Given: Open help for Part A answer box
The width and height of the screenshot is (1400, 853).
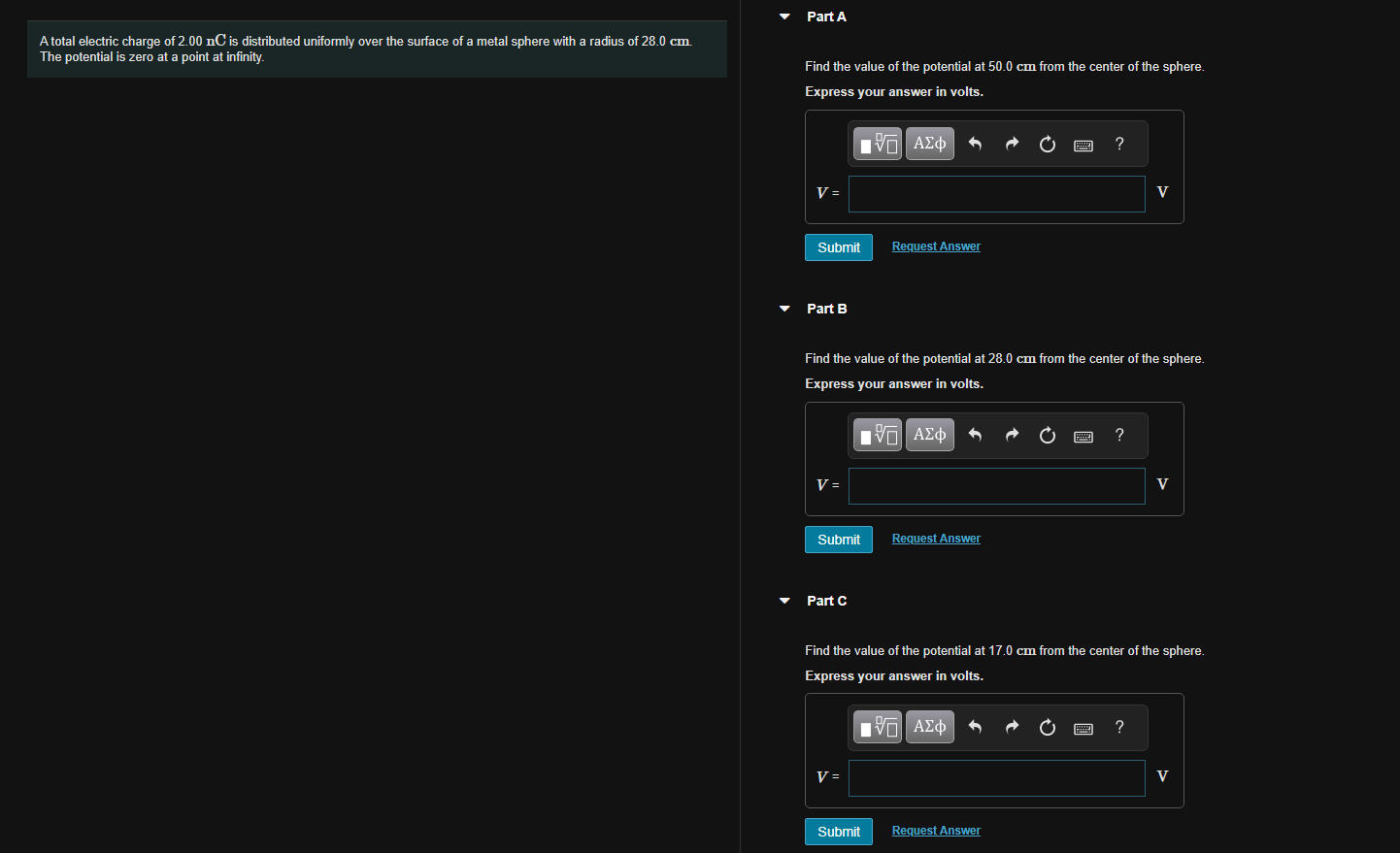Looking at the screenshot, I should [x=1119, y=144].
